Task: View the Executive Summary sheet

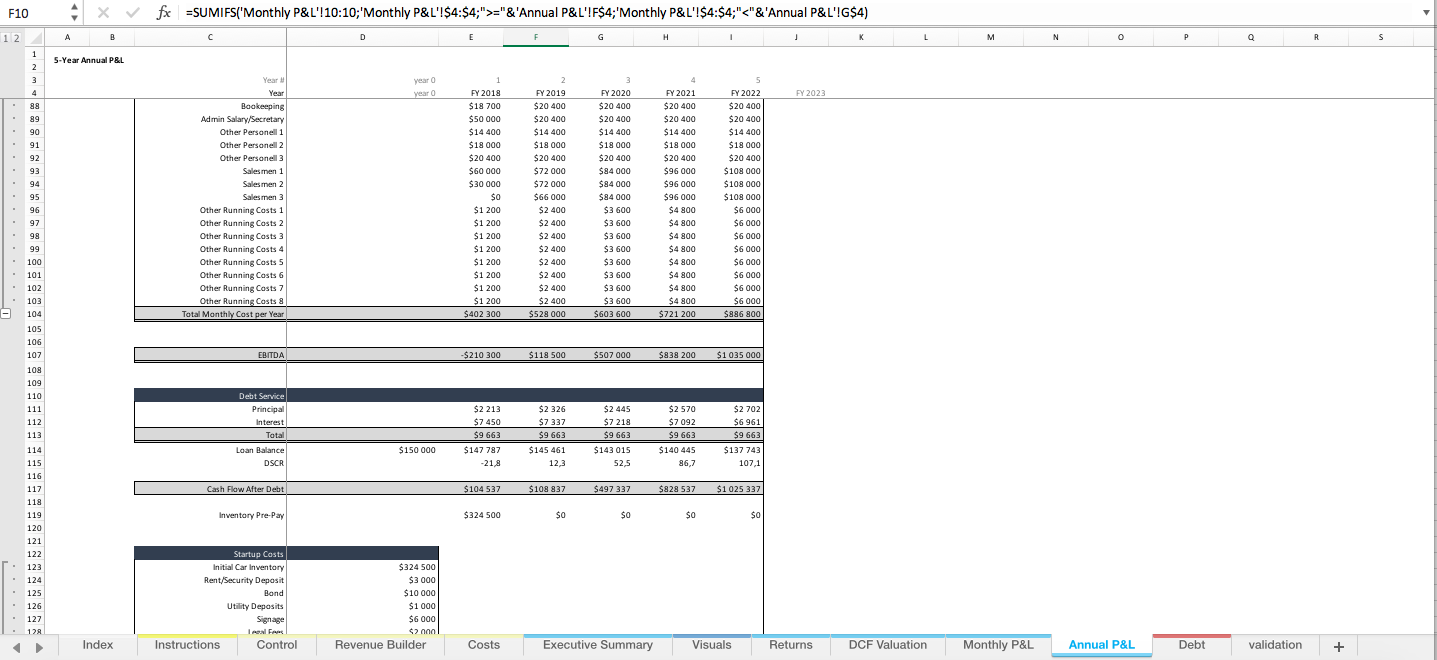Action: [x=597, y=645]
